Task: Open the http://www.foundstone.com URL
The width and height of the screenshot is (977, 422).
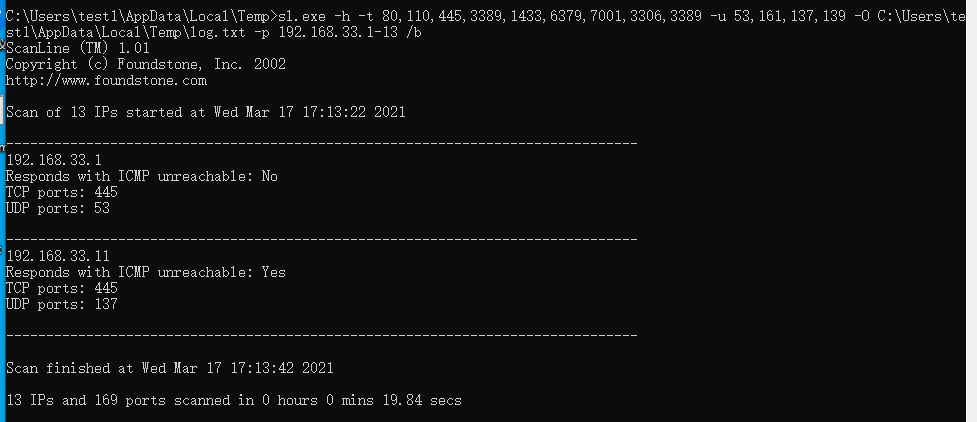Action: pyautogui.click(x=106, y=80)
